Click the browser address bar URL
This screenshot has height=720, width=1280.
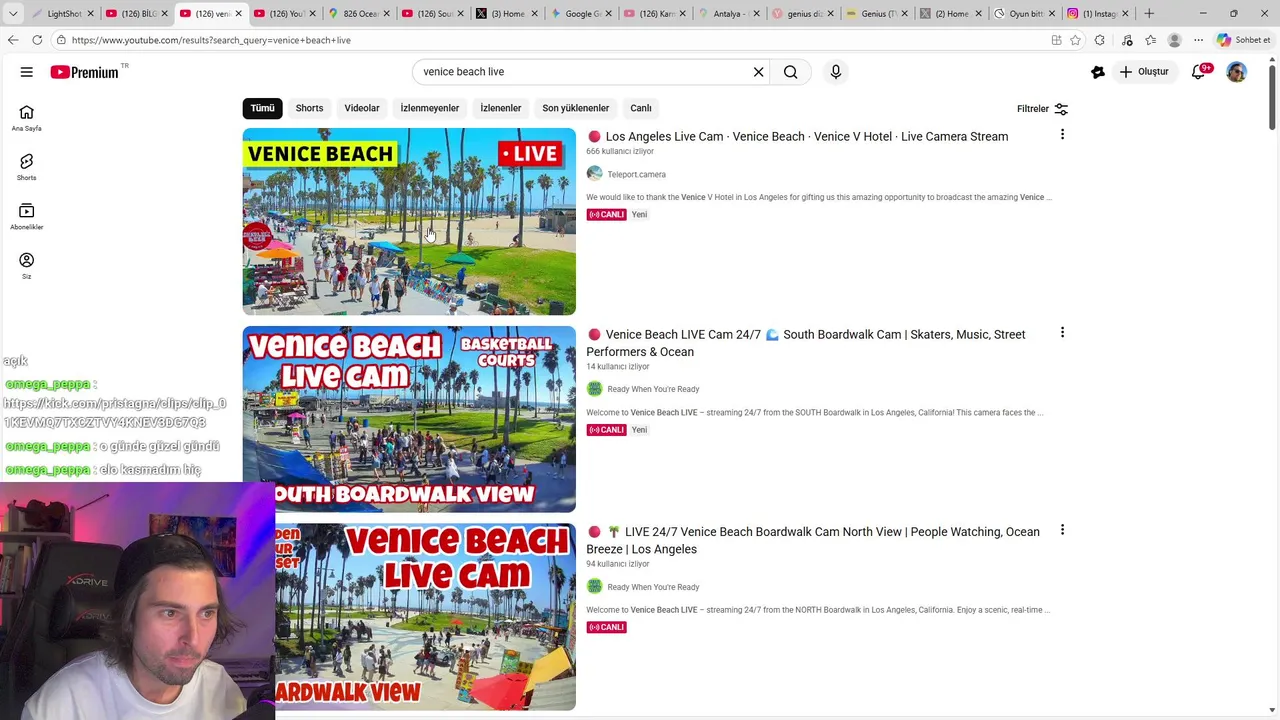point(211,40)
